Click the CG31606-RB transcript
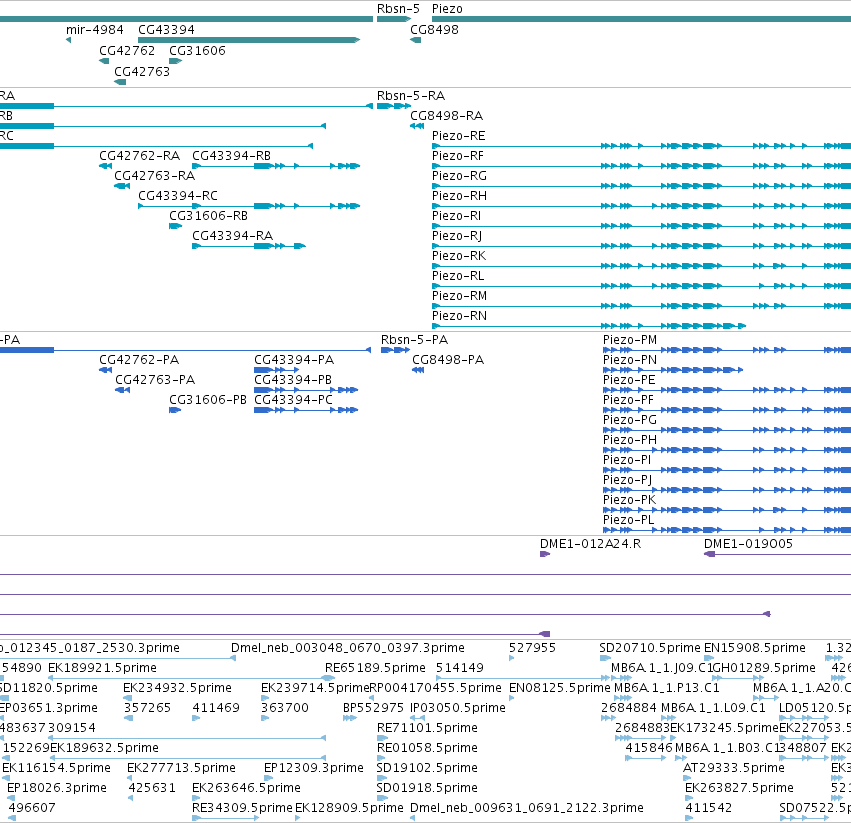 pyautogui.click(x=208, y=216)
